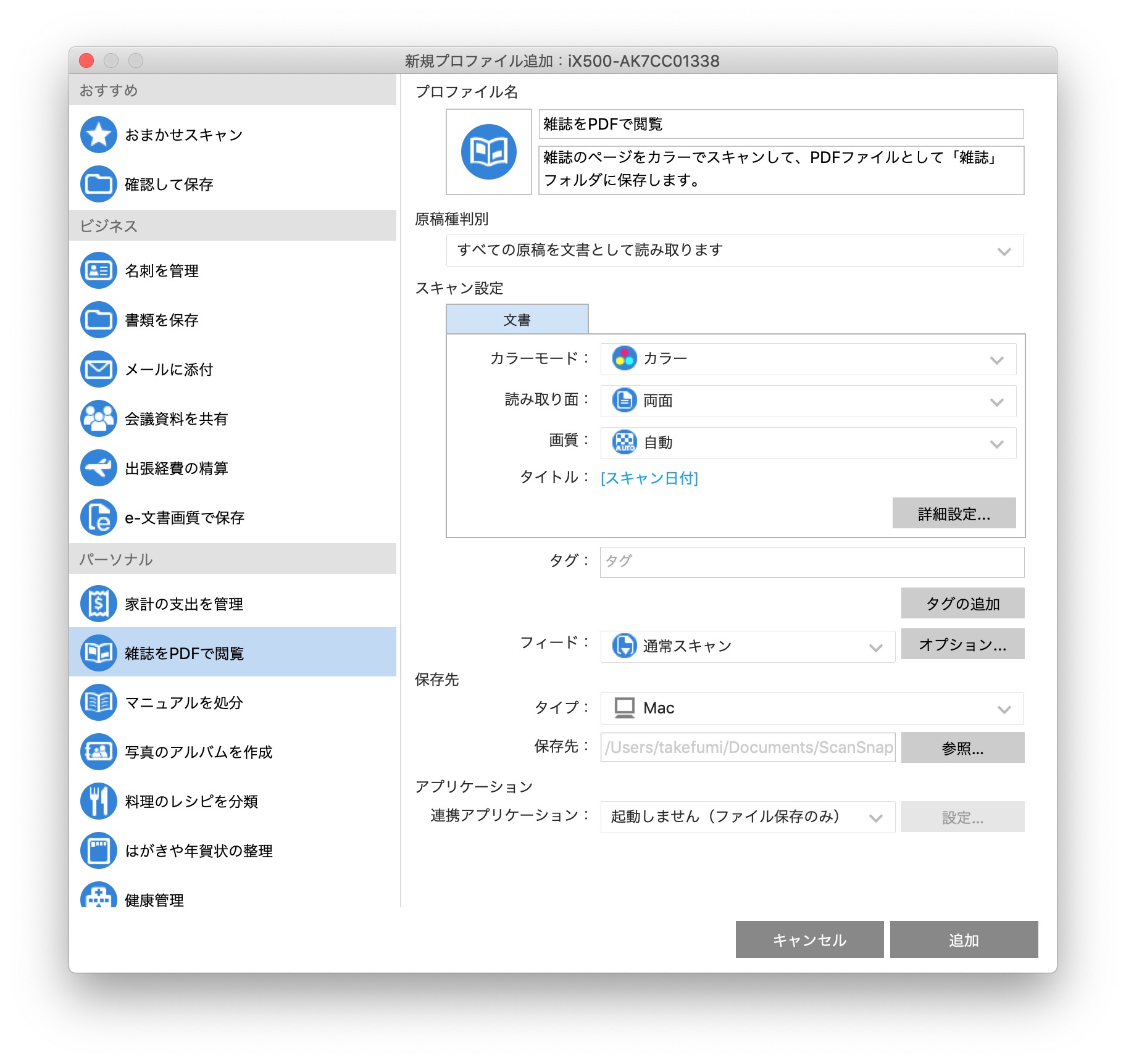
Task: Expand the 画質 dropdown arrow
Action: 996,444
